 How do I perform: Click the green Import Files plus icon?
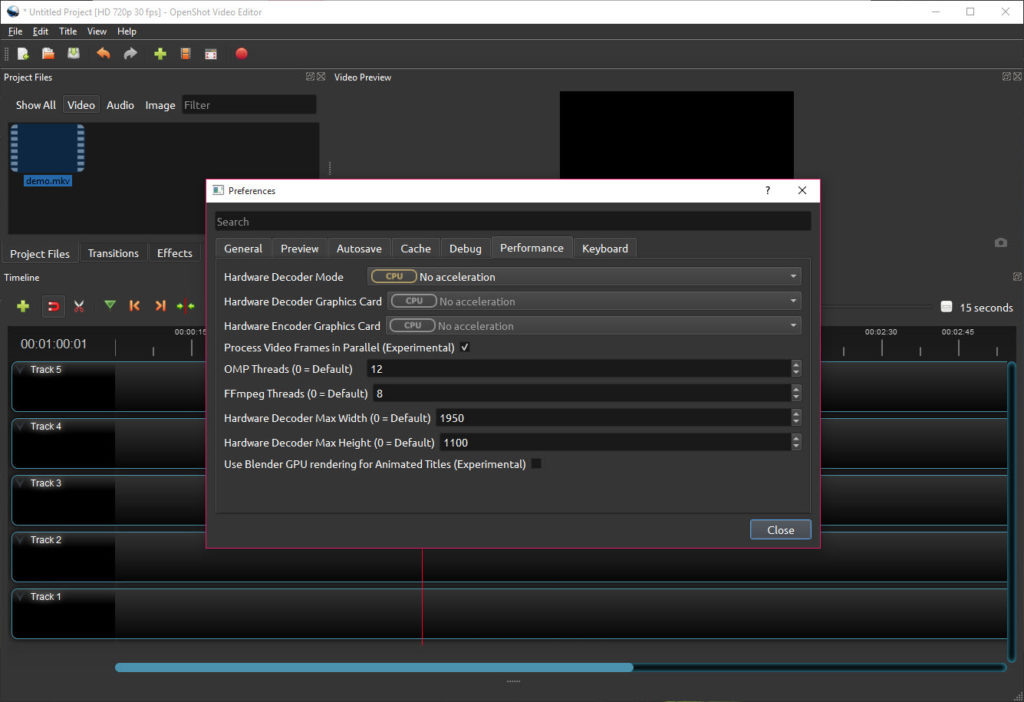pos(160,54)
